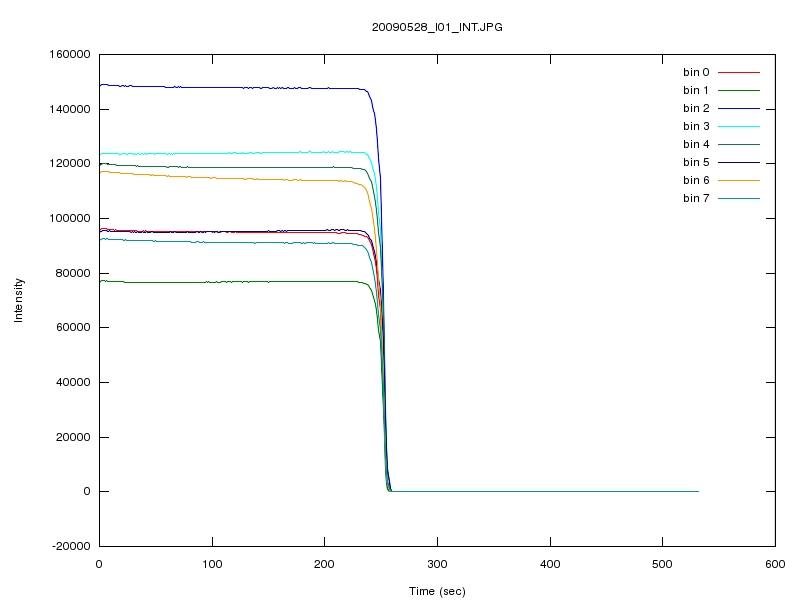Click the 'Intensity' y-axis label
800x600 pixels.
(19, 300)
